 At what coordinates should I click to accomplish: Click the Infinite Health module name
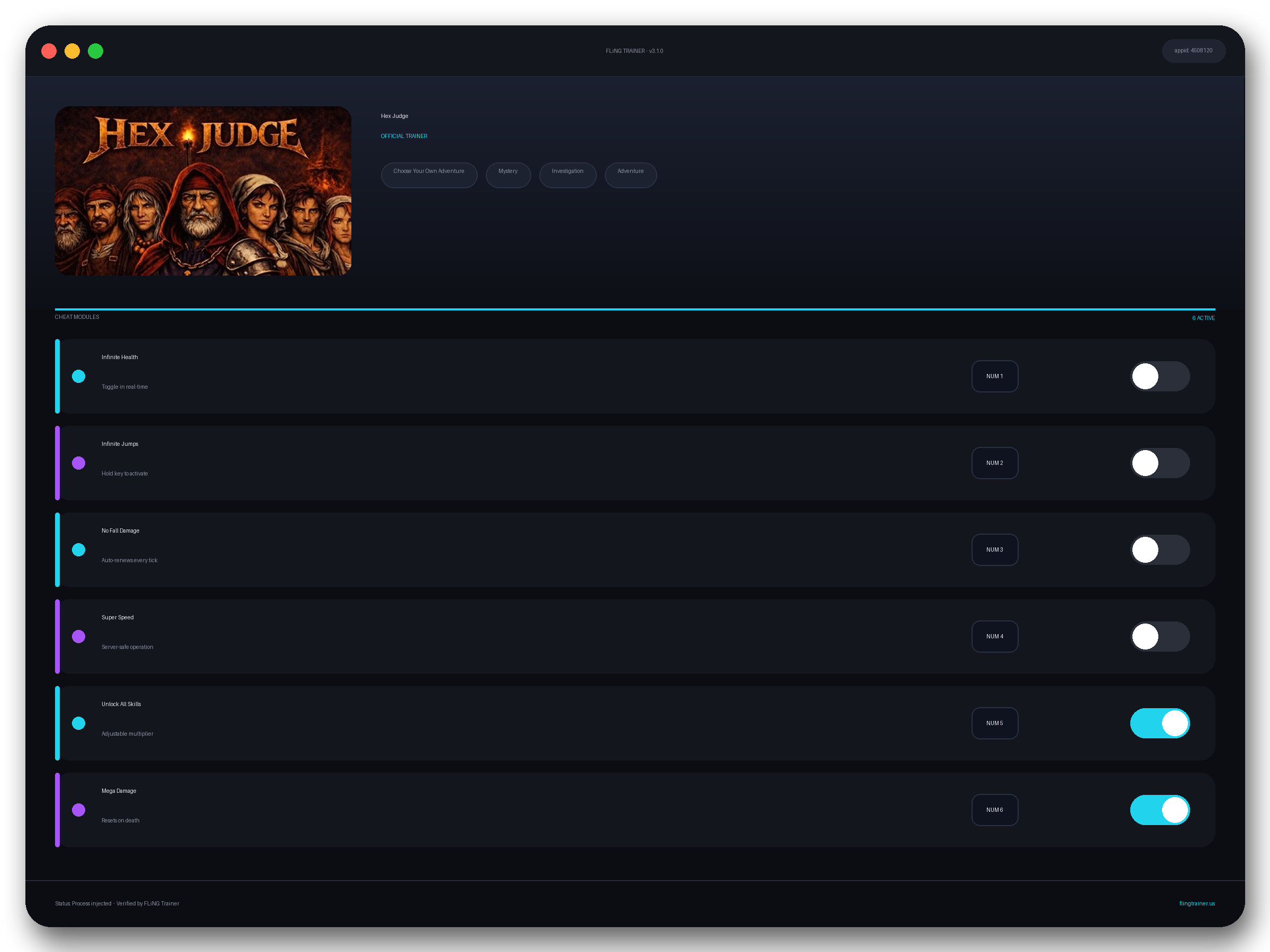[120, 357]
